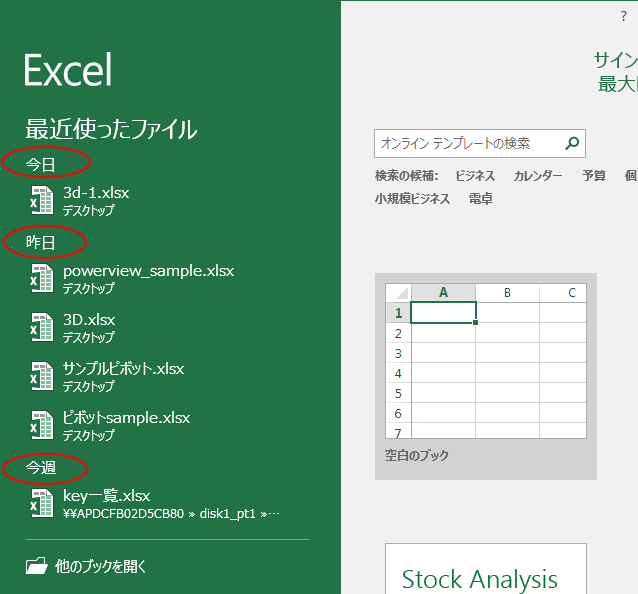Click 他のブックを開く to browse workbooks
Image resolution: width=638 pixels, height=594 pixels.
pyautogui.click(x=101, y=566)
